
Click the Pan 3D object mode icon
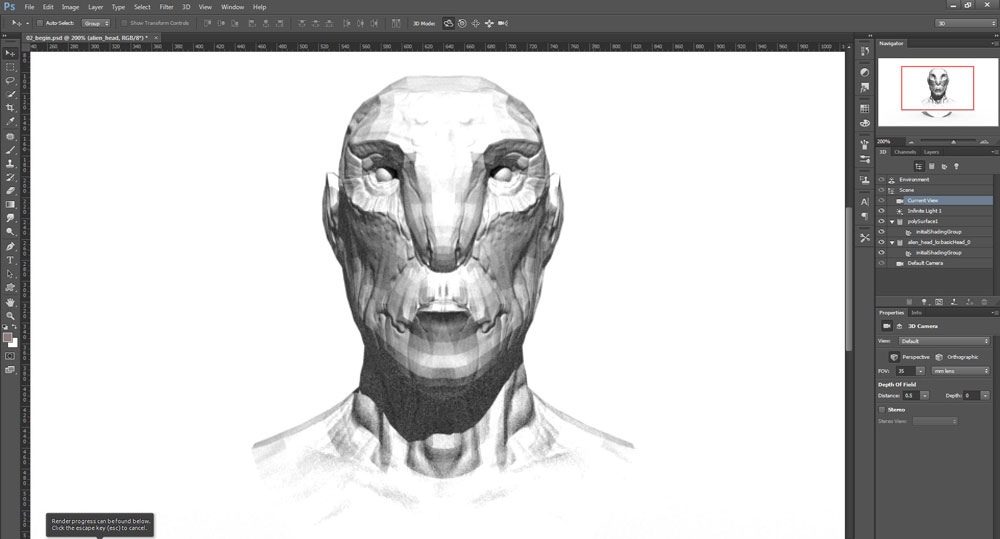(x=476, y=24)
